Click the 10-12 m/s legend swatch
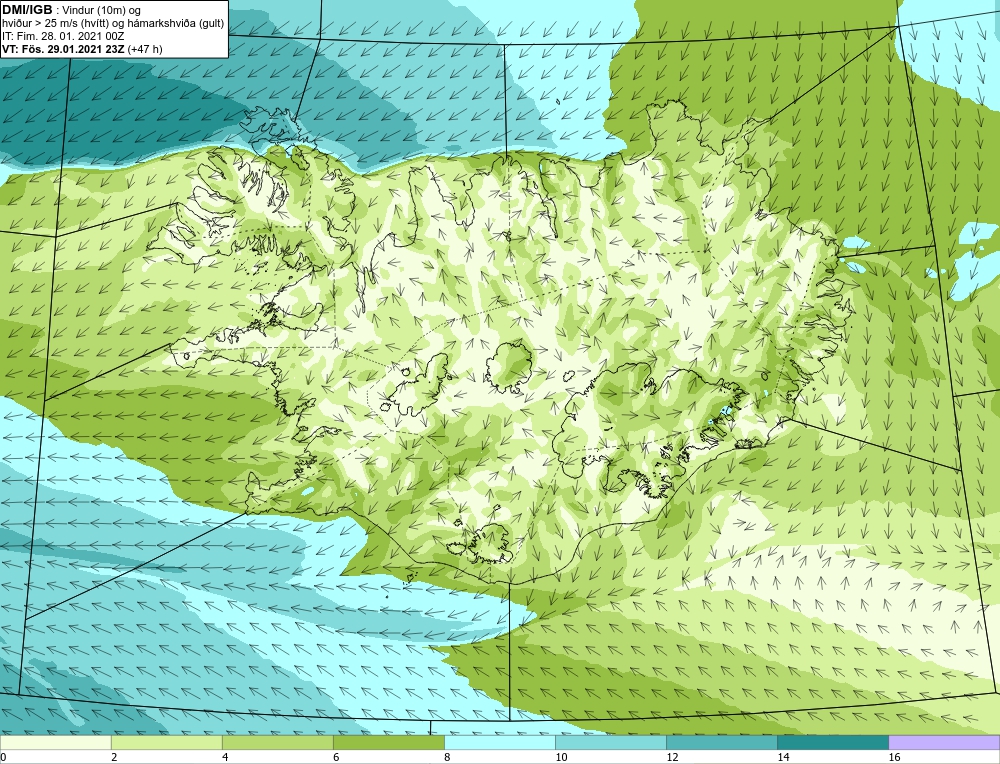The width and height of the screenshot is (1000, 764). 611,742
